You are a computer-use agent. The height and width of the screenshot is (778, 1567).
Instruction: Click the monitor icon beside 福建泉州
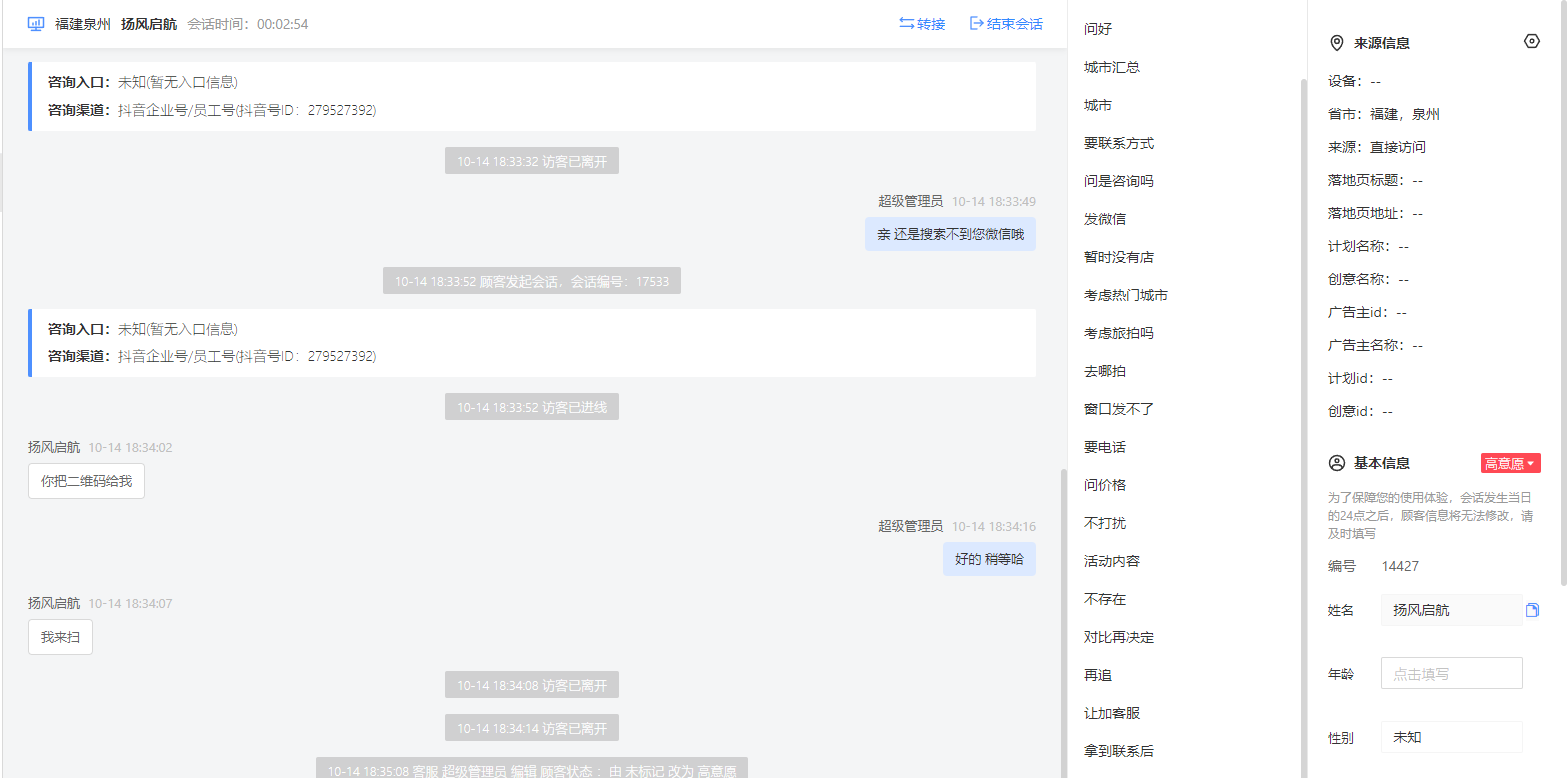click(36, 23)
